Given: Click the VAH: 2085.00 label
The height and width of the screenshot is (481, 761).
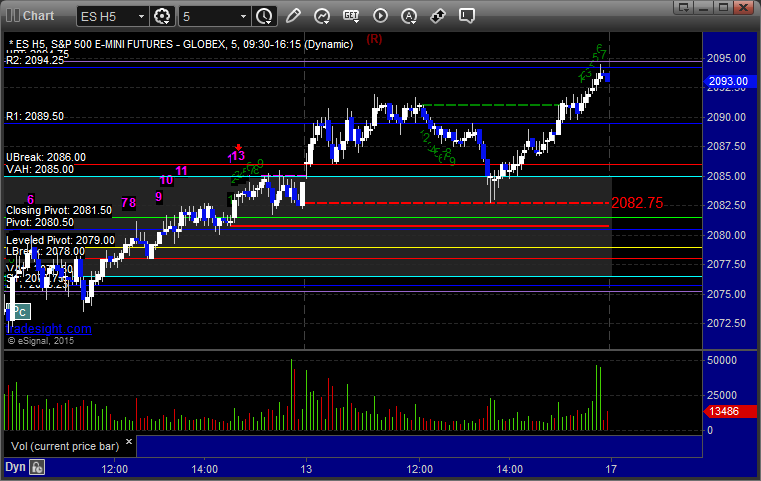Looking at the screenshot, I should [40, 169].
